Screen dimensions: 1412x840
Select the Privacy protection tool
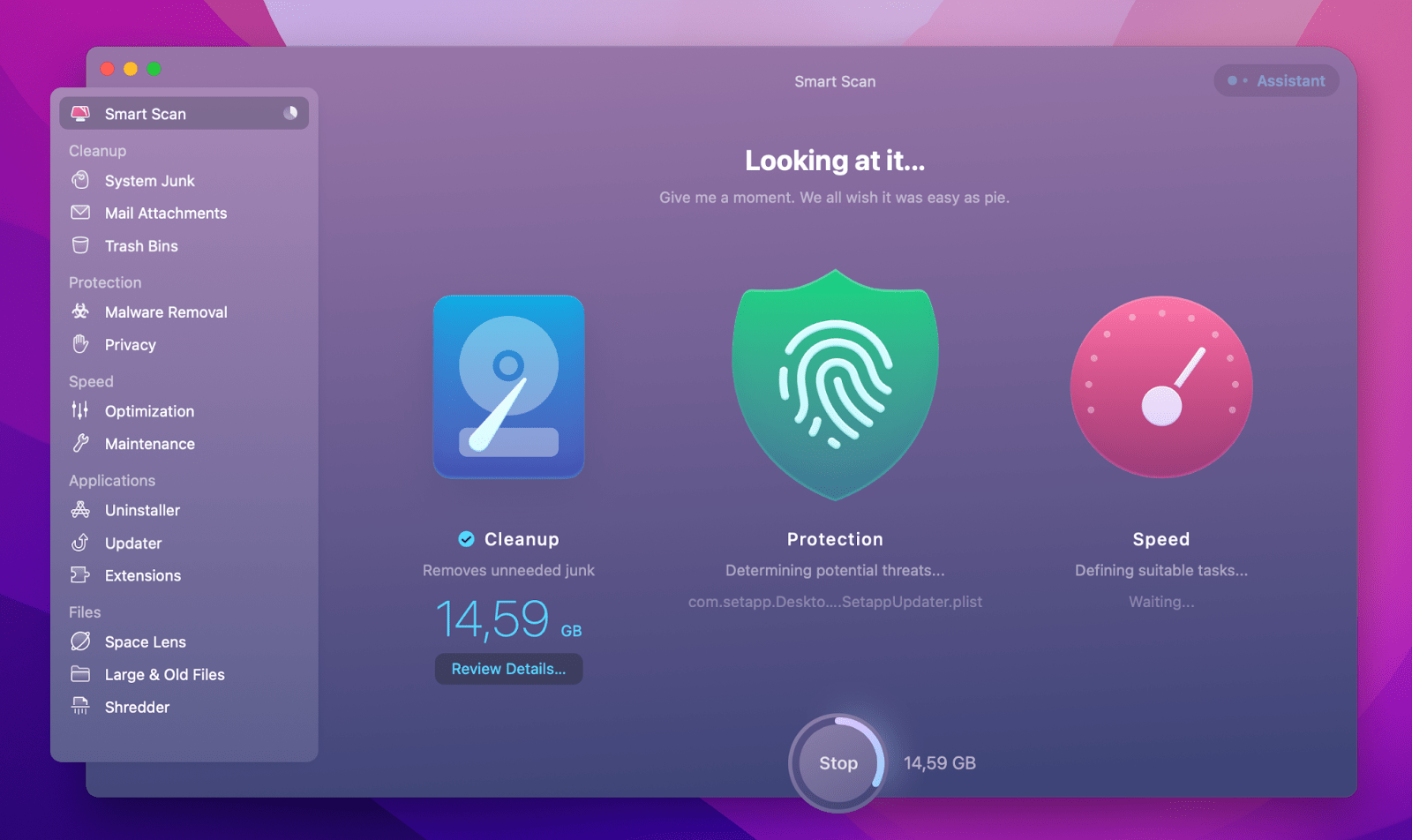[x=131, y=344]
